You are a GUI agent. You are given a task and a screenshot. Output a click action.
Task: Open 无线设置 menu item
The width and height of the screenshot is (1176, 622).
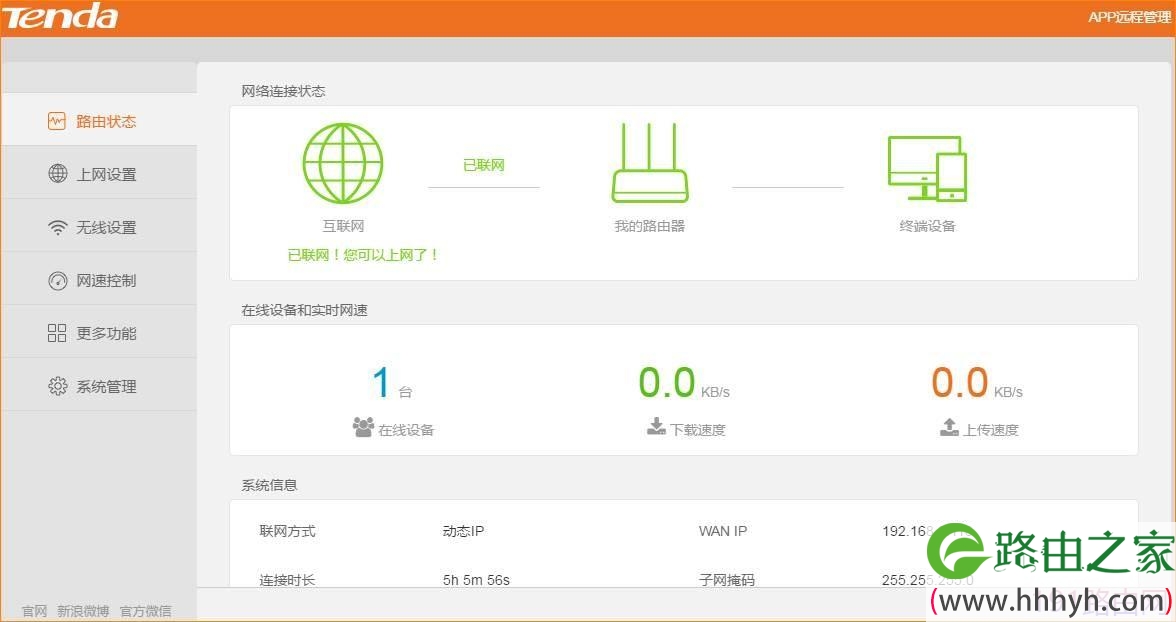(x=99, y=226)
